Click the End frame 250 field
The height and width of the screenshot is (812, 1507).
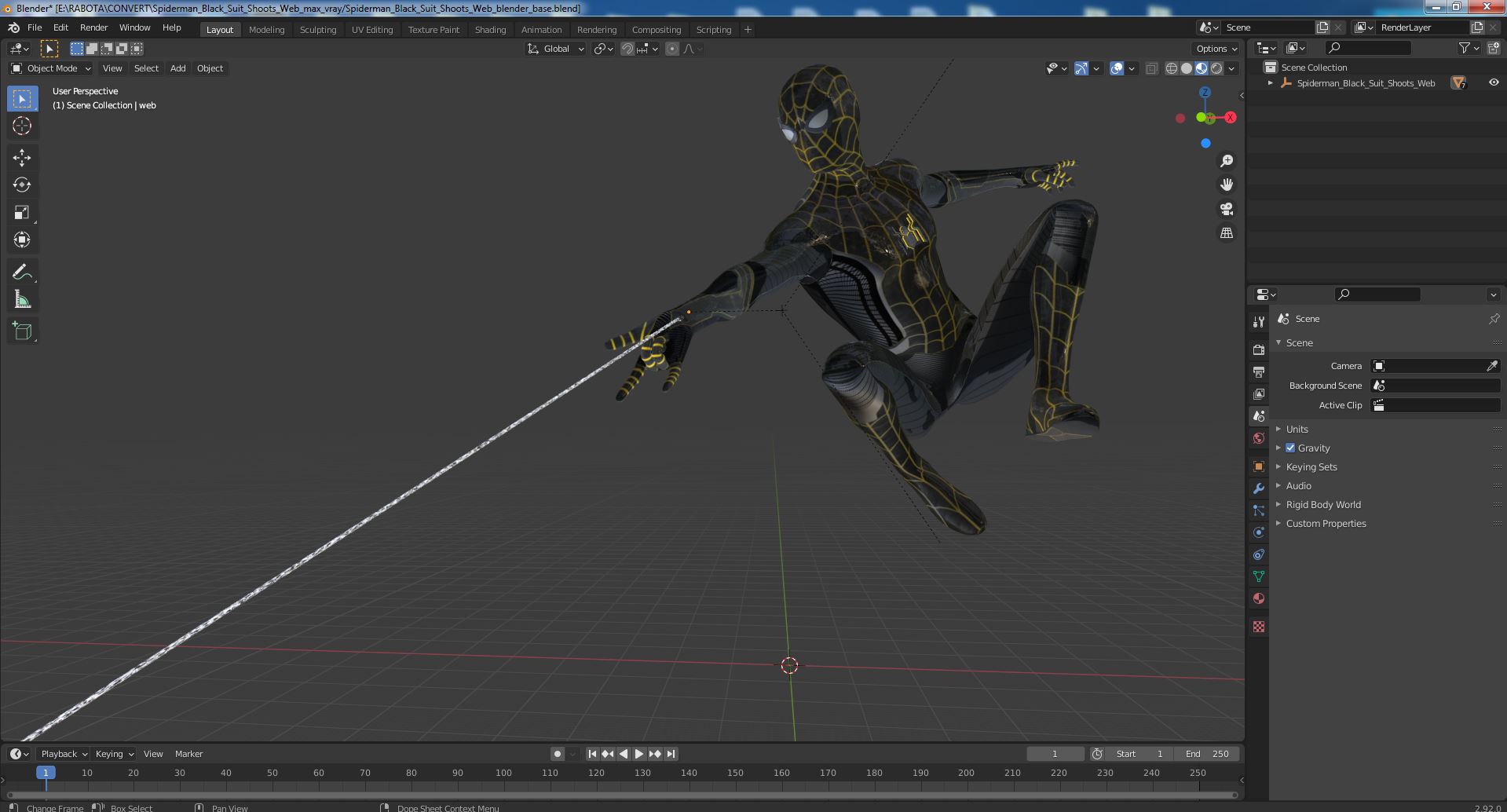click(x=1208, y=754)
